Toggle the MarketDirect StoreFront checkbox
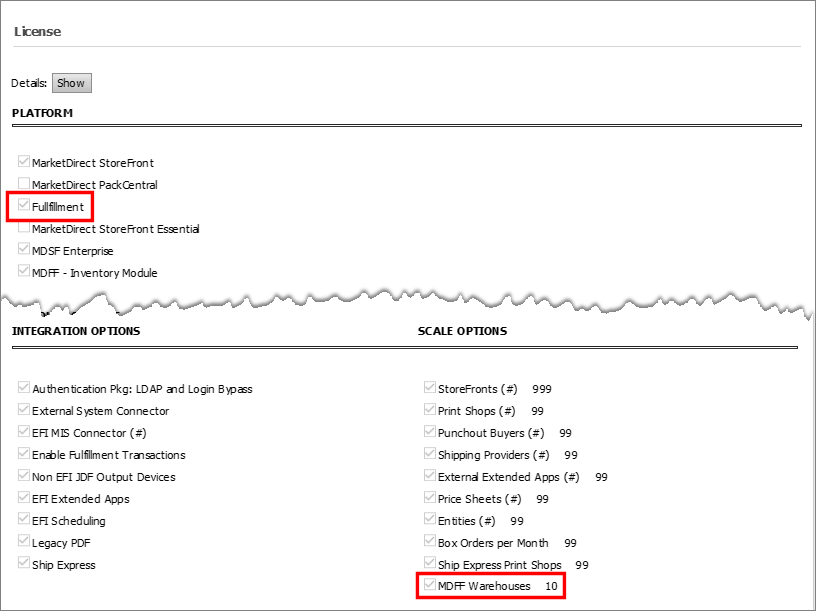Screen dimensions: 816x611 tap(23, 161)
